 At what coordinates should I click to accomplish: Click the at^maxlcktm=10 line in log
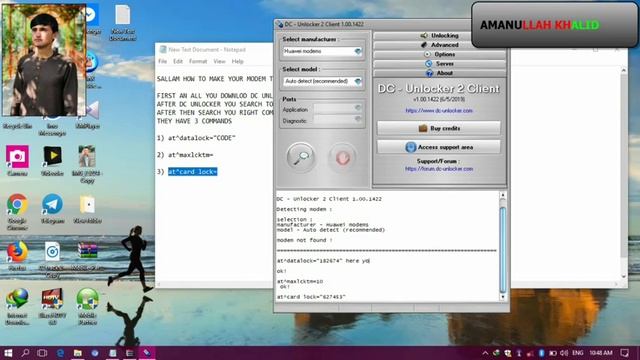[x=300, y=281]
